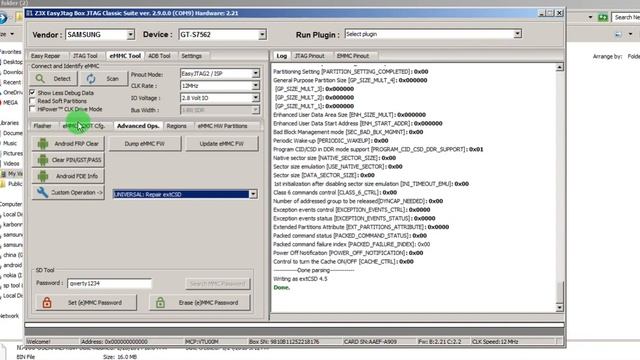Open the EMMC Pinout tab
The width and height of the screenshot is (640, 360).
pos(353,56)
